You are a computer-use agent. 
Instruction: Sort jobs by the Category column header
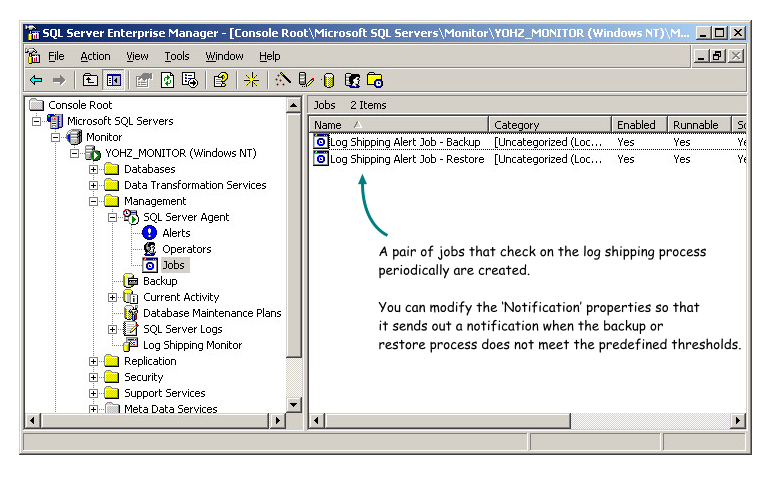coord(550,125)
